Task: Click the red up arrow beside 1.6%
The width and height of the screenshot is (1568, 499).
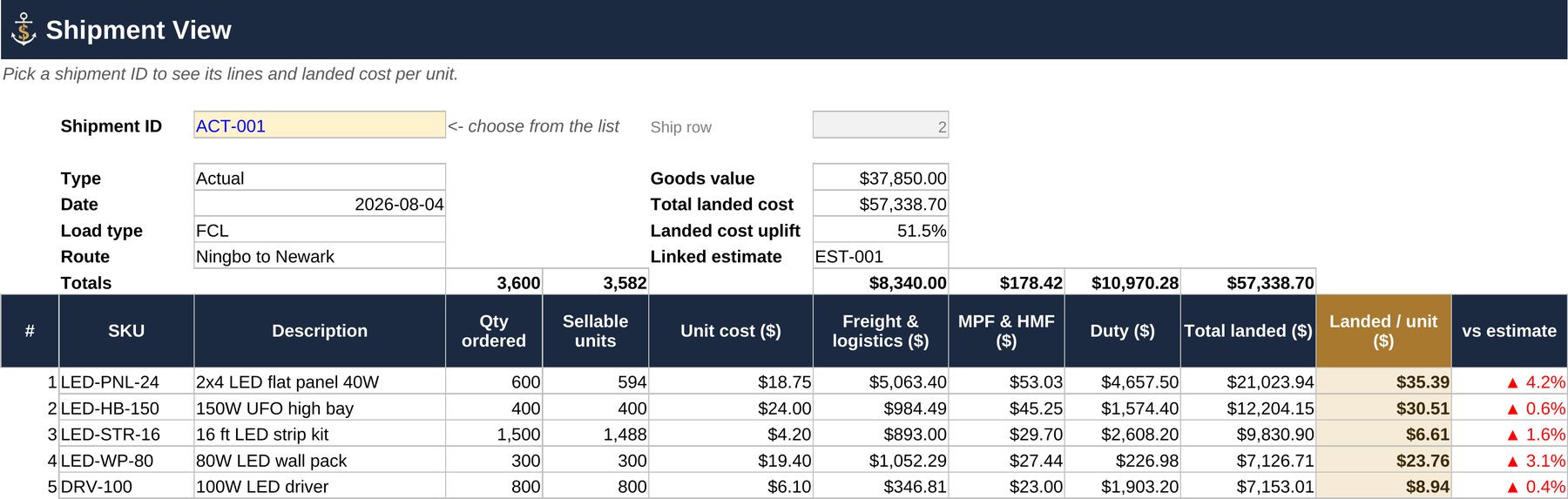Action: (1512, 435)
